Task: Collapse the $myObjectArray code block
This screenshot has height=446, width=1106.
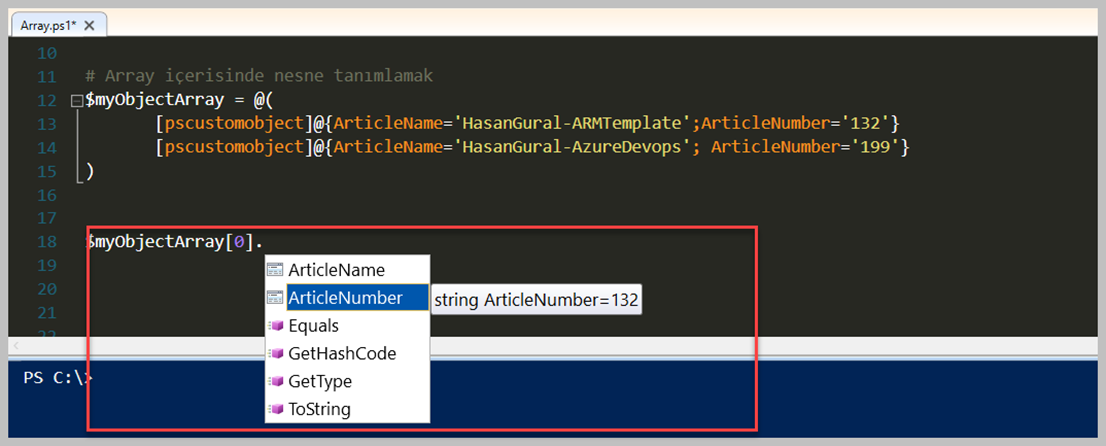Action: (x=77, y=101)
